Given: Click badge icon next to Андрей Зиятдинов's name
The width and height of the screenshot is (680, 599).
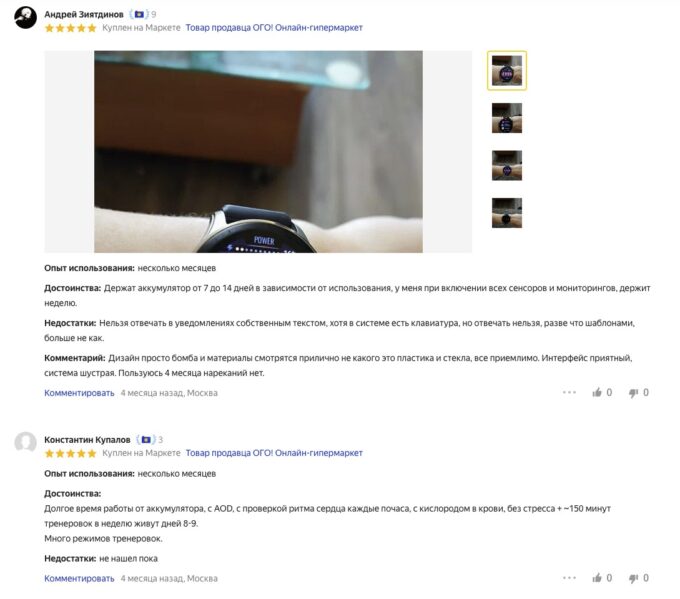Looking at the screenshot, I should click(139, 14).
